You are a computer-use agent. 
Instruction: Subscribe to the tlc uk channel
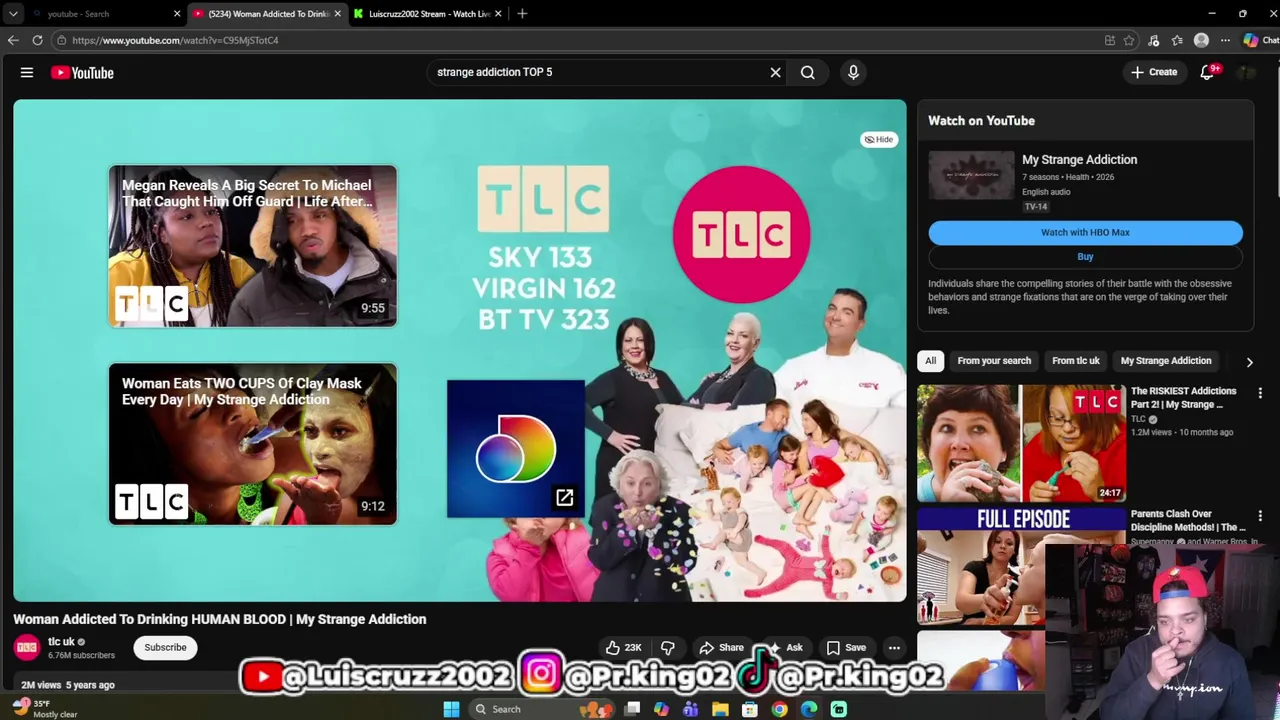tap(165, 647)
